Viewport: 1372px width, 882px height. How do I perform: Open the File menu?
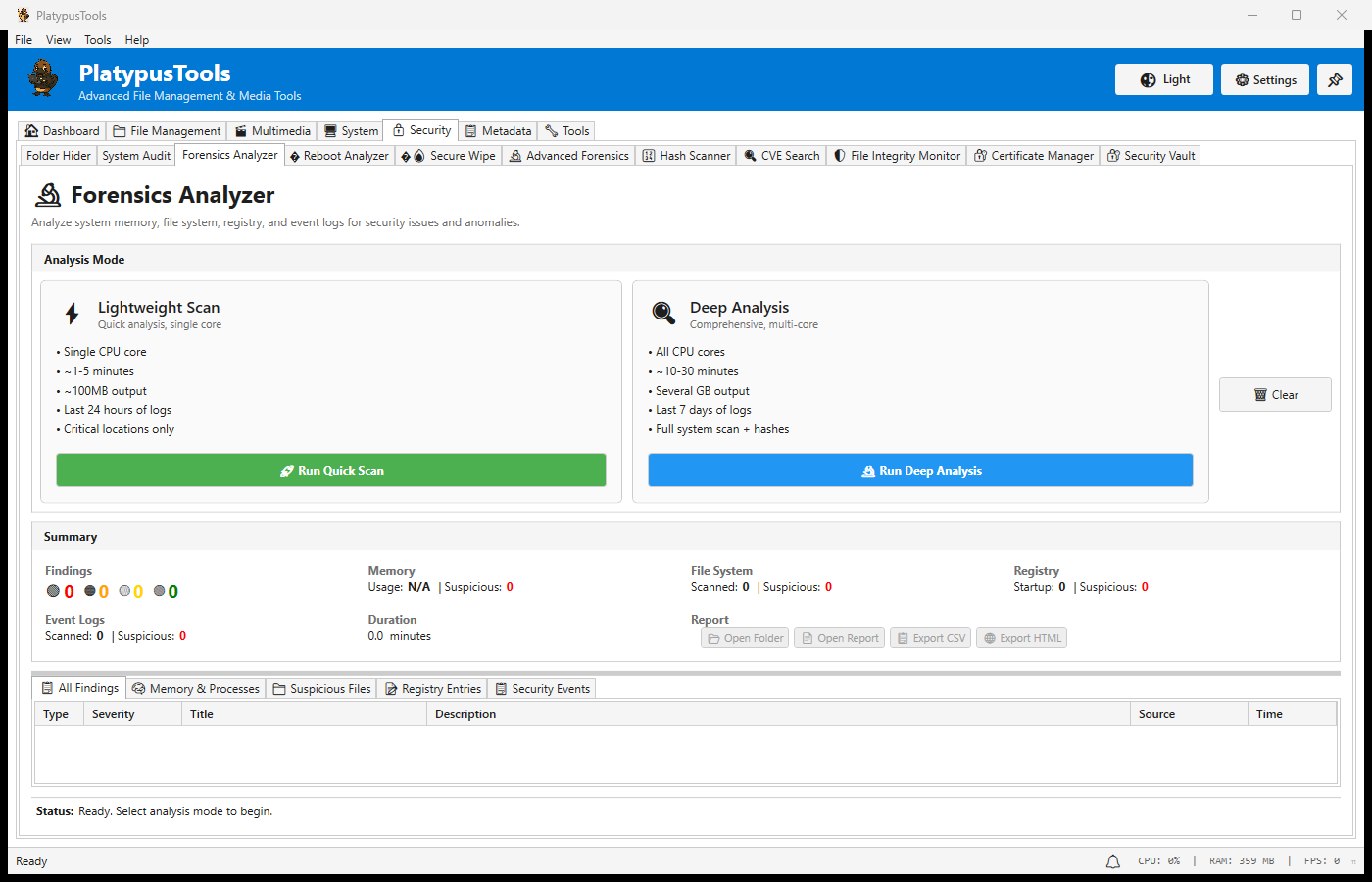[24, 40]
